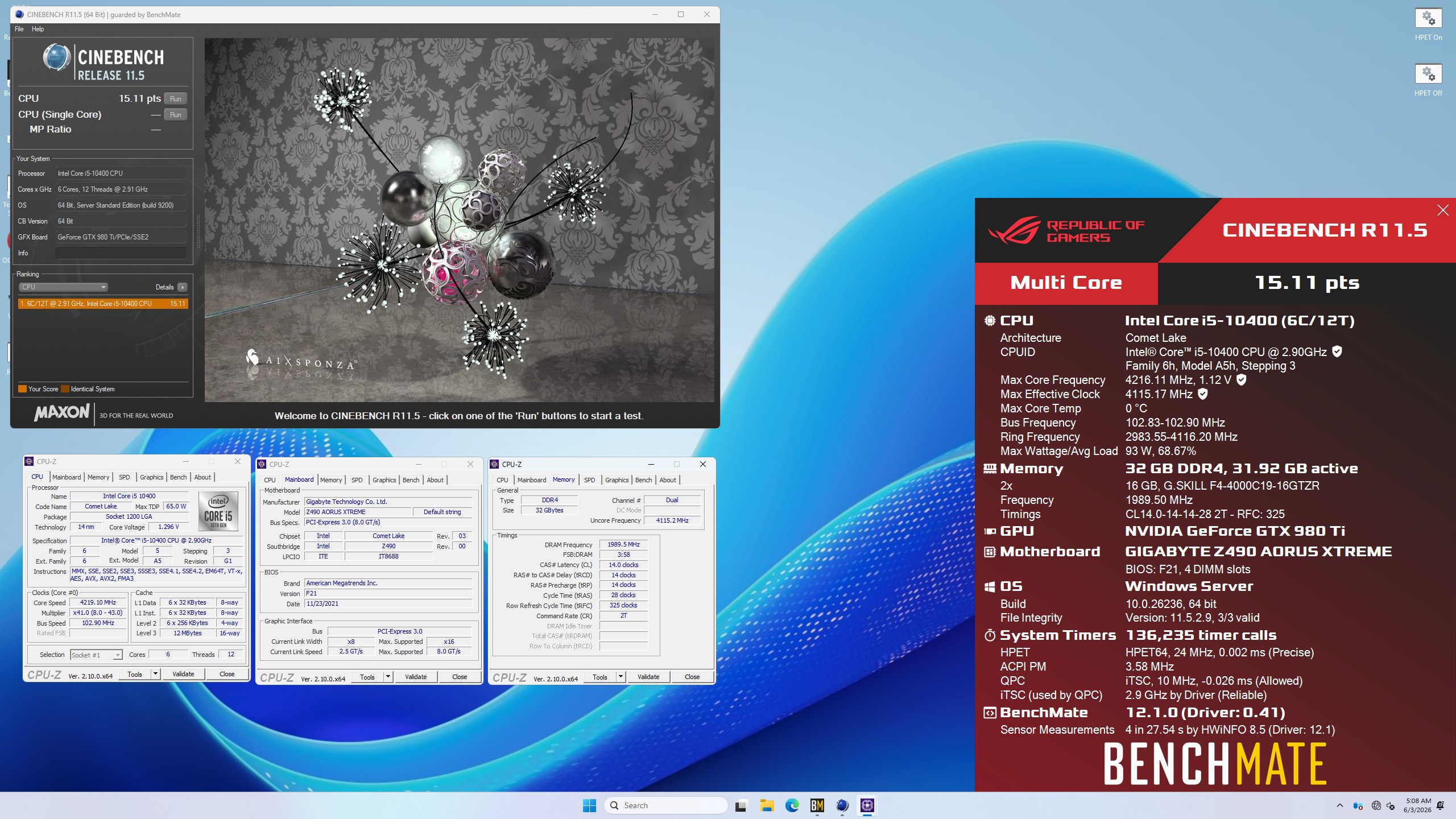The image size is (1456, 819).
Task: Expand Tools arrow in first CPU-Z window
Action: coord(155,674)
